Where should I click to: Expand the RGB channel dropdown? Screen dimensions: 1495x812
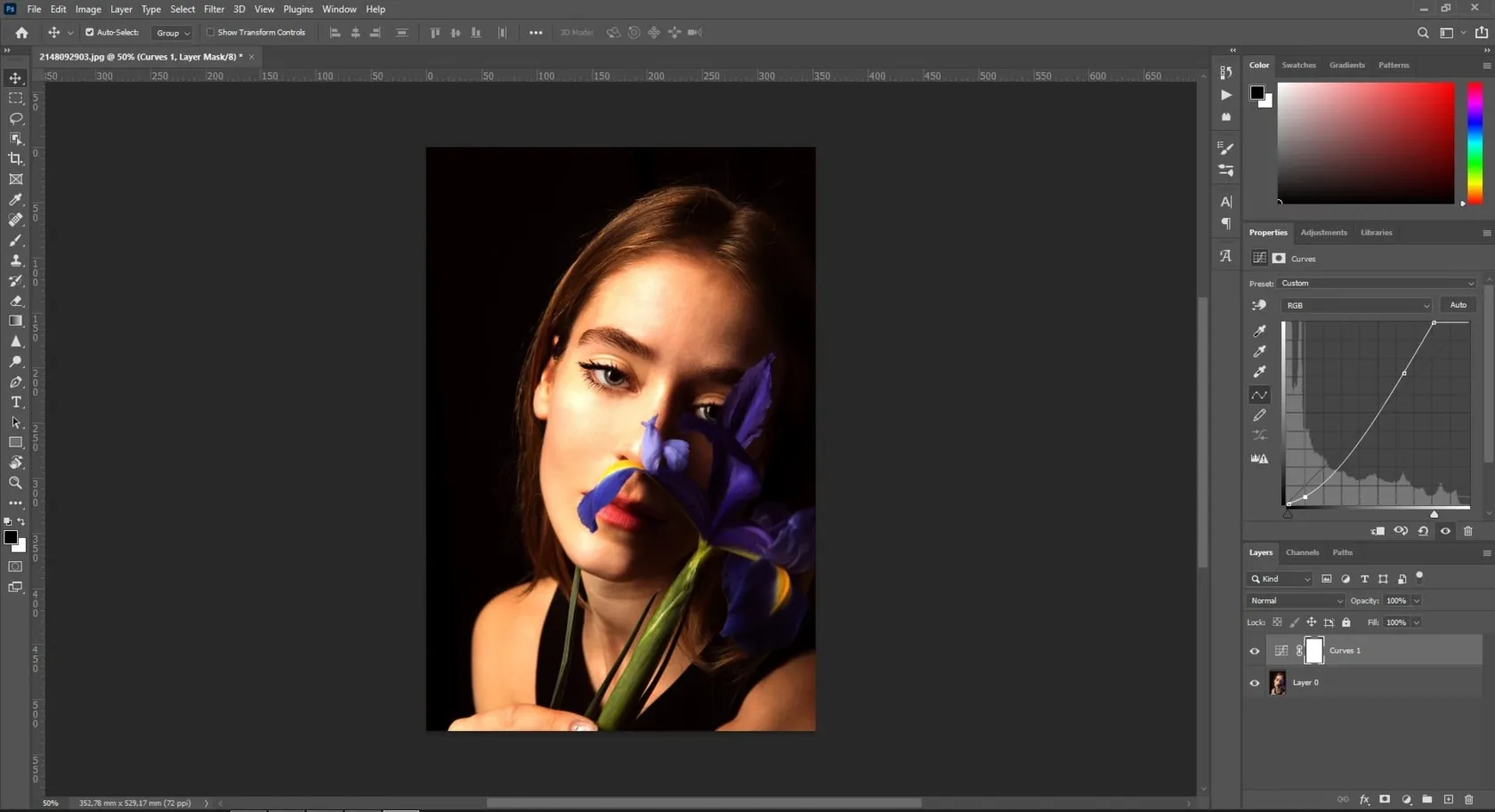1356,305
